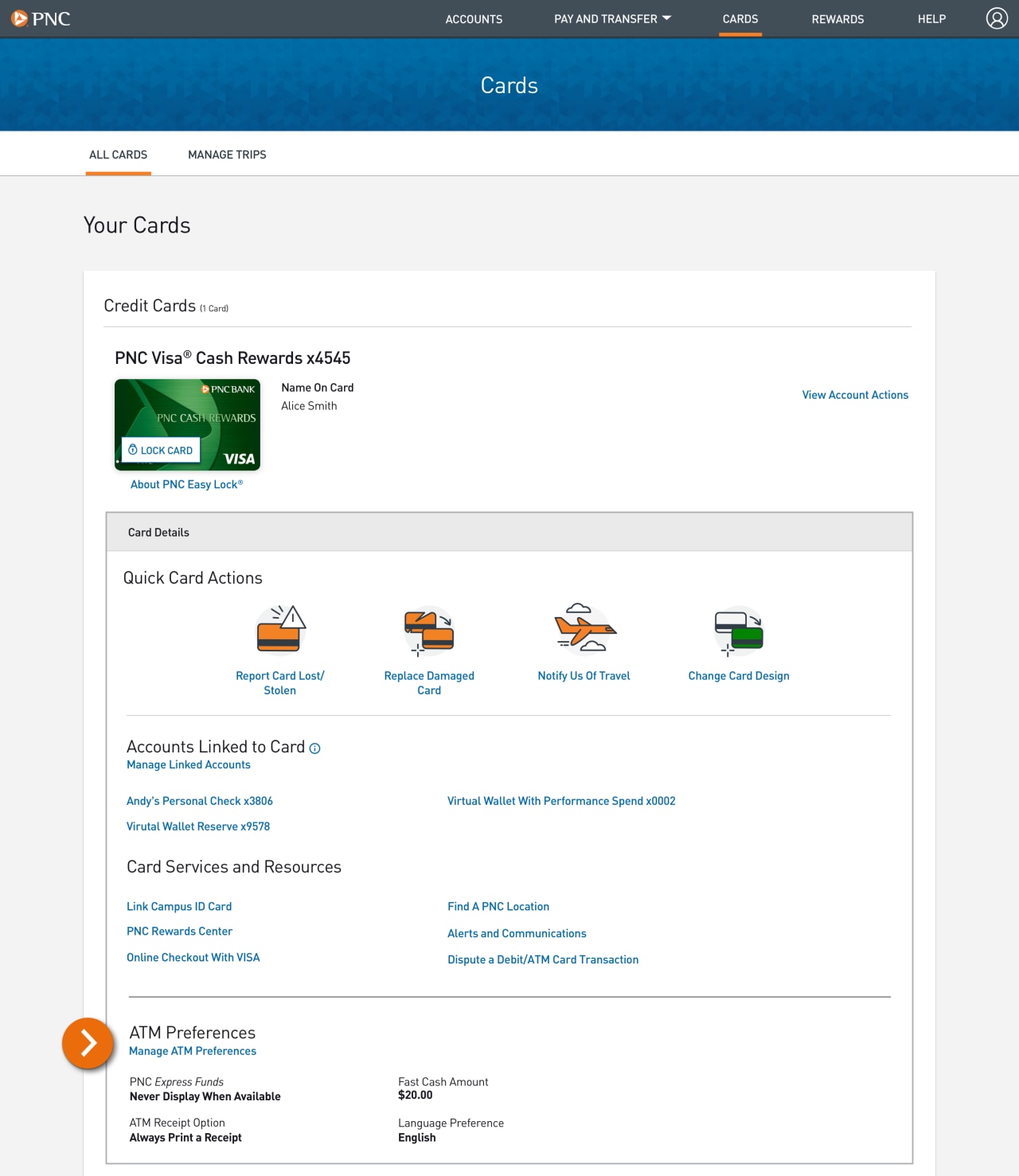Image resolution: width=1019 pixels, height=1176 pixels.
Task: Click View Account Actions
Action: pos(854,394)
